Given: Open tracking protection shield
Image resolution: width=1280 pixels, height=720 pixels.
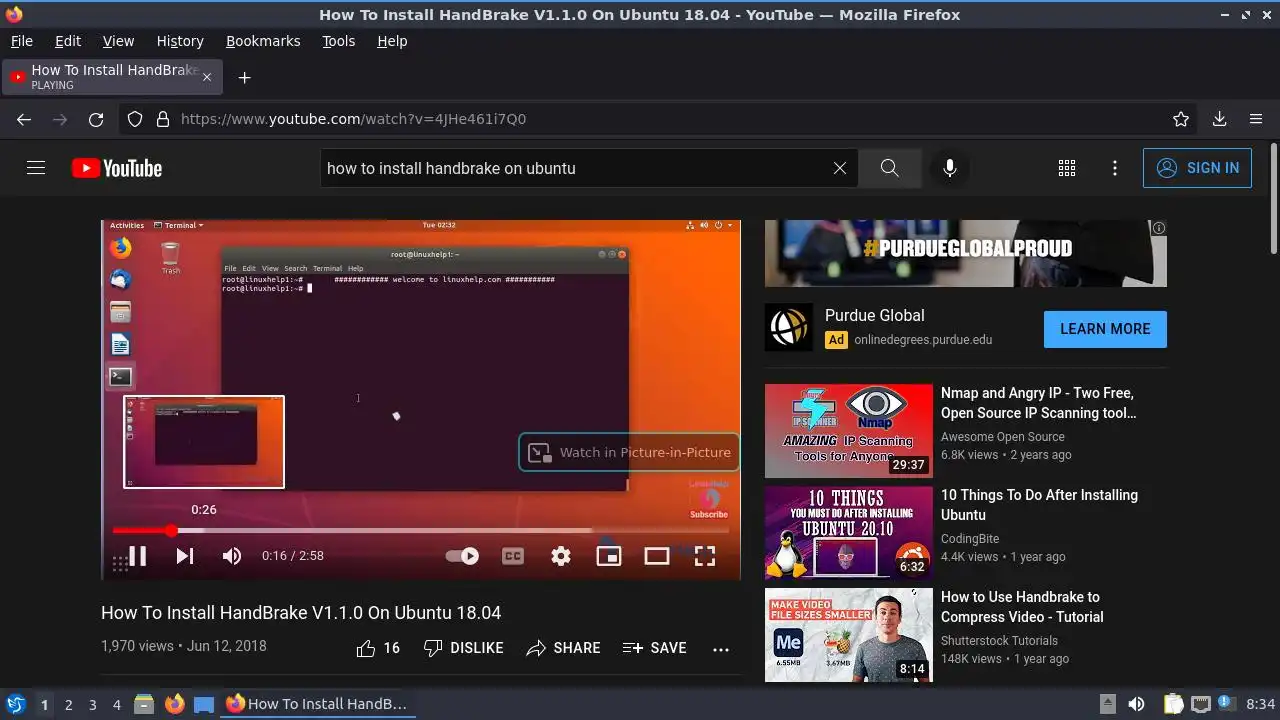Looking at the screenshot, I should tap(135, 119).
